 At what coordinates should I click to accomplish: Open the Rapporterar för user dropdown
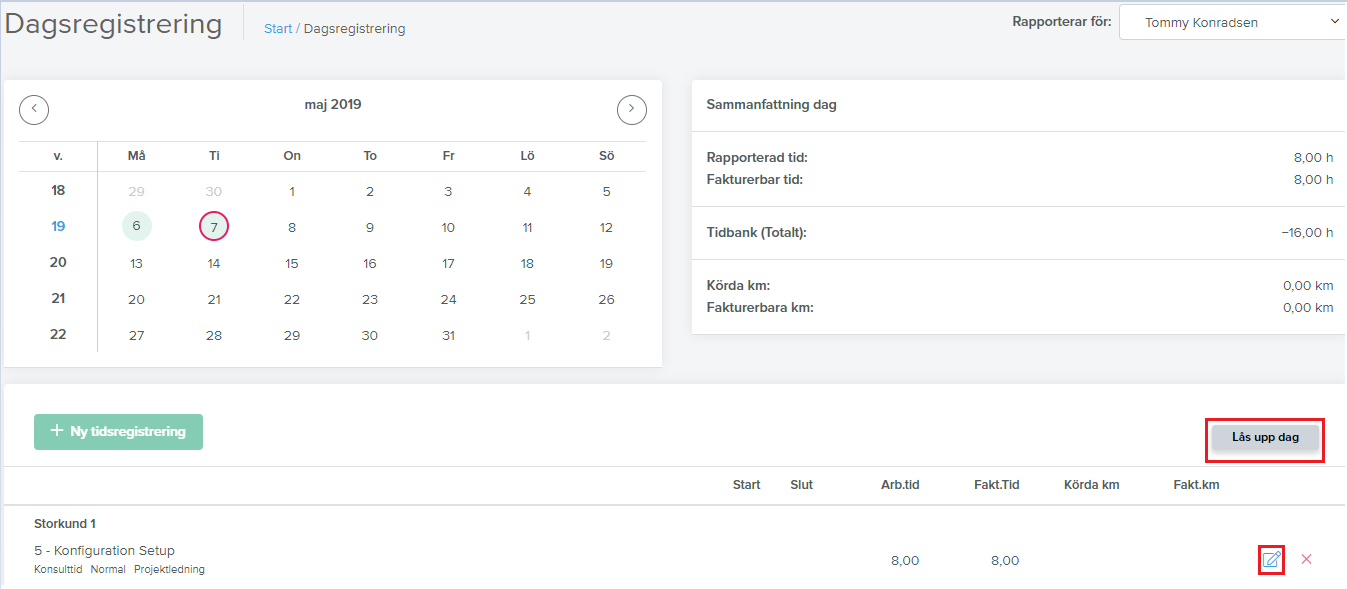click(x=1233, y=22)
